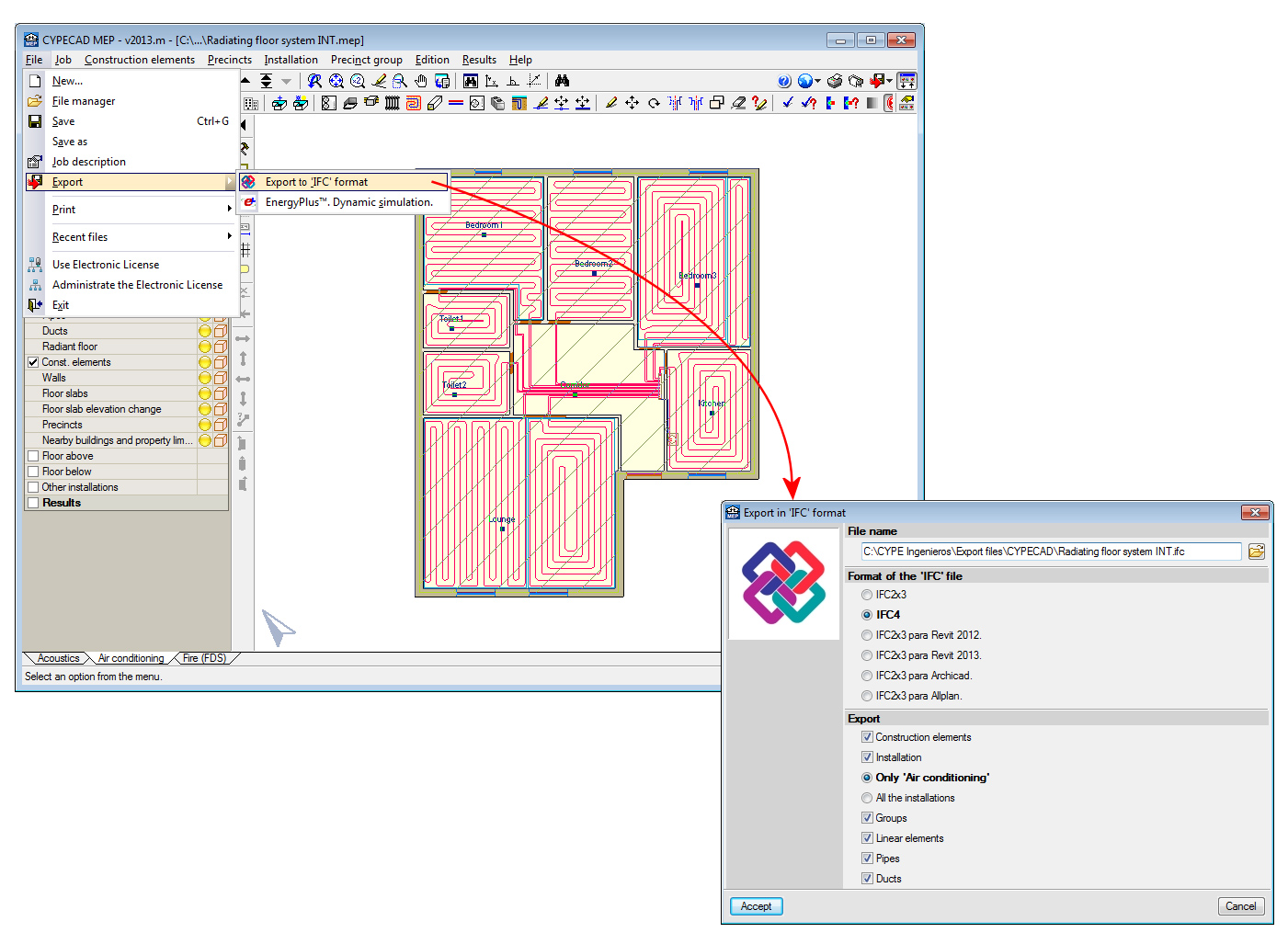Click the 3D cube icon in Walls row
Viewport: 1288px width, 944px height.
click(221, 378)
